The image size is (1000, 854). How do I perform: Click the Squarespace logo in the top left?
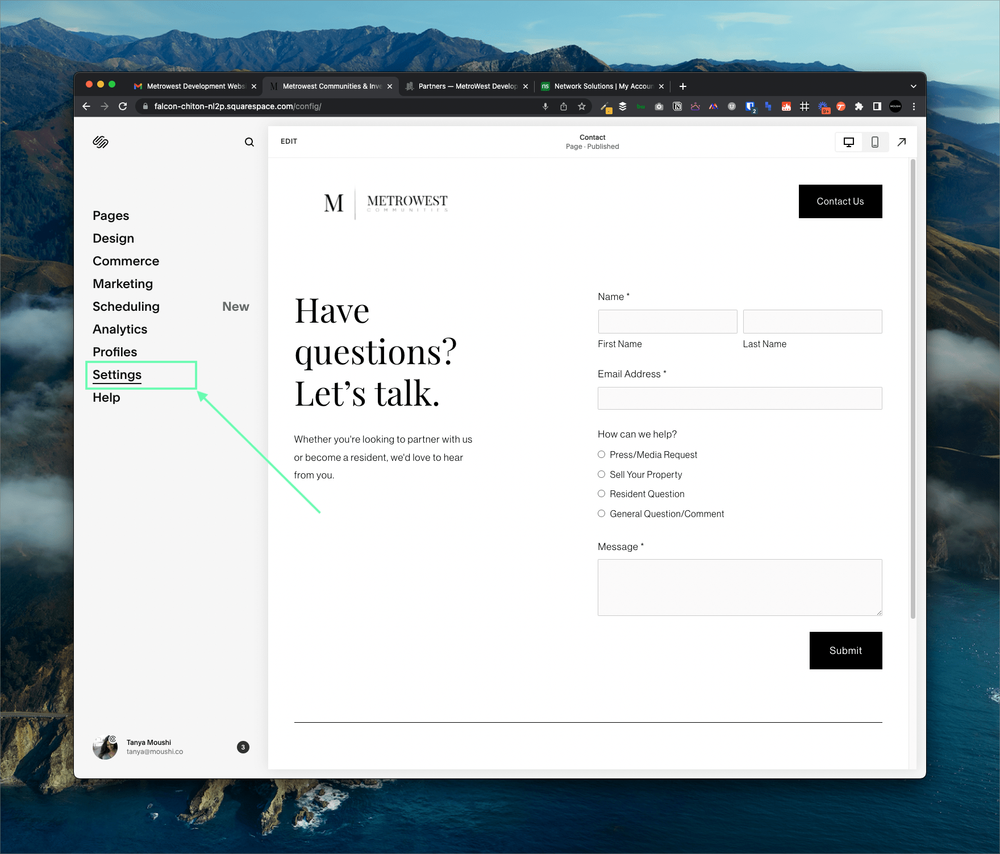pyautogui.click(x=100, y=142)
